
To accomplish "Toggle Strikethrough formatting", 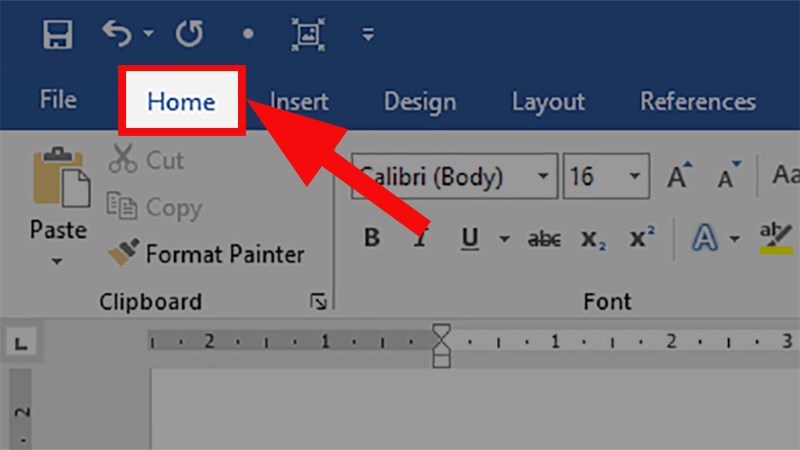I will coord(544,239).
